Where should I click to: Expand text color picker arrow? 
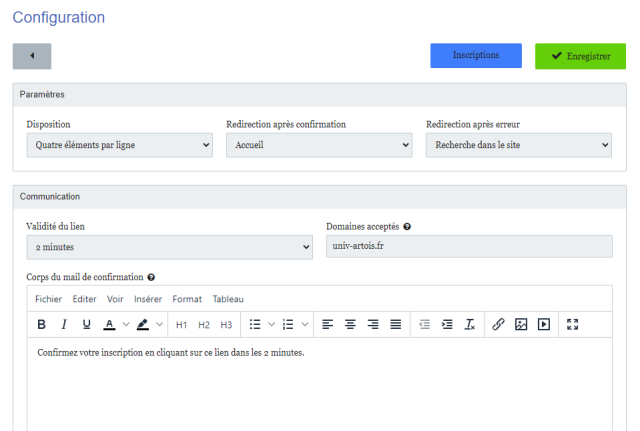point(126,324)
